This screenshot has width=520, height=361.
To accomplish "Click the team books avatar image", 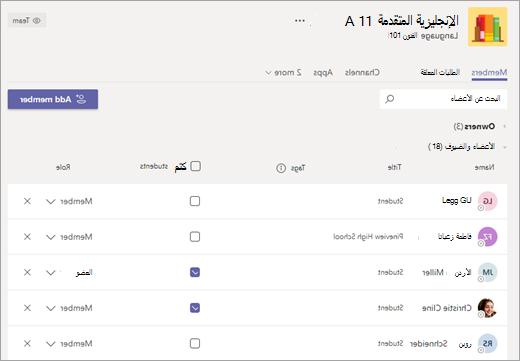I will (x=488, y=27).
